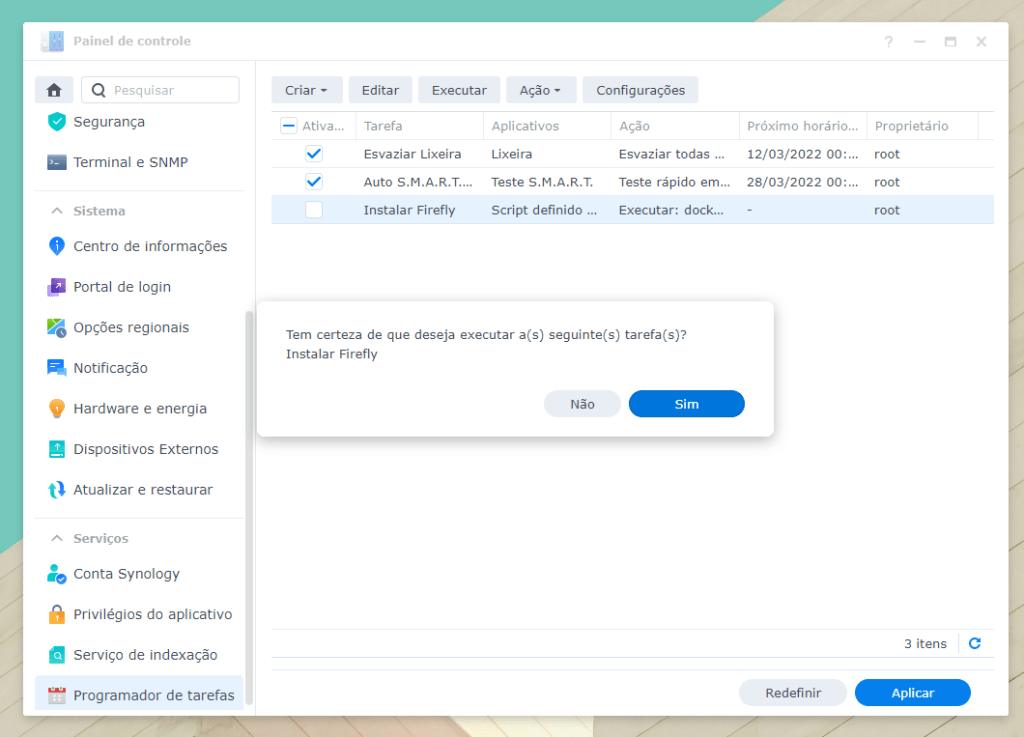Go to Notificação in the sidebar
This screenshot has height=737, width=1024.
point(110,368)
